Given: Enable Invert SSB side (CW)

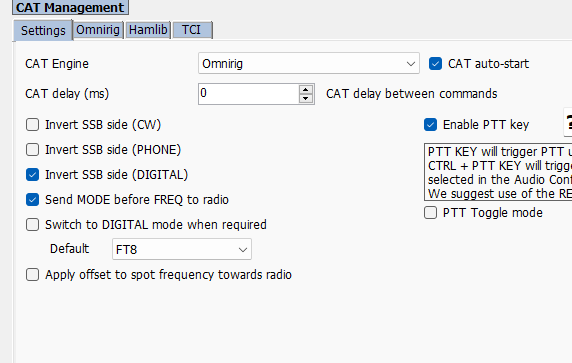Looking at the screenshot, I should [x=32, y=125].
